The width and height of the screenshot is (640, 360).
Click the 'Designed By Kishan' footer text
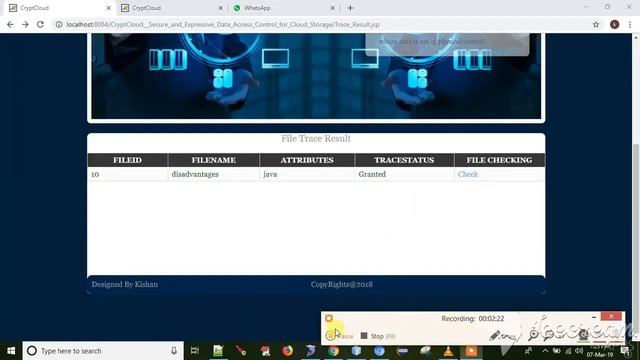coord(124,284)
